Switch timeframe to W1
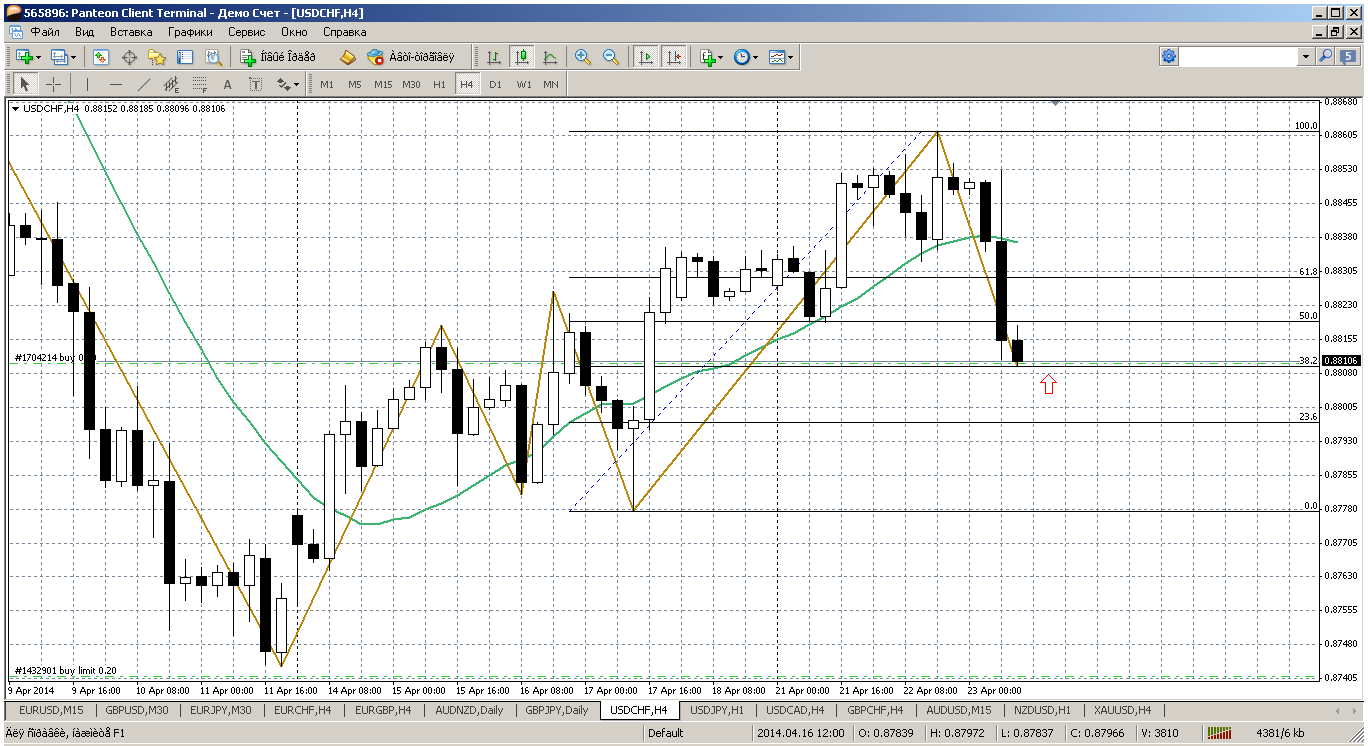The height and width of the screenshot is (746, 1368). coord(523,84)
